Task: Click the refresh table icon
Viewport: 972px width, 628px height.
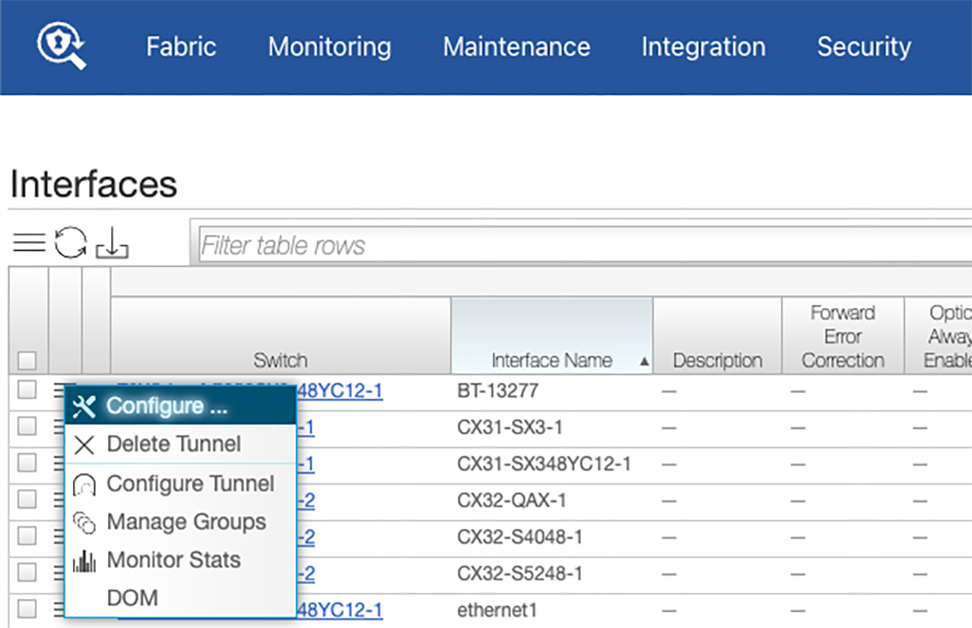Action: click(x=70, y=242)
